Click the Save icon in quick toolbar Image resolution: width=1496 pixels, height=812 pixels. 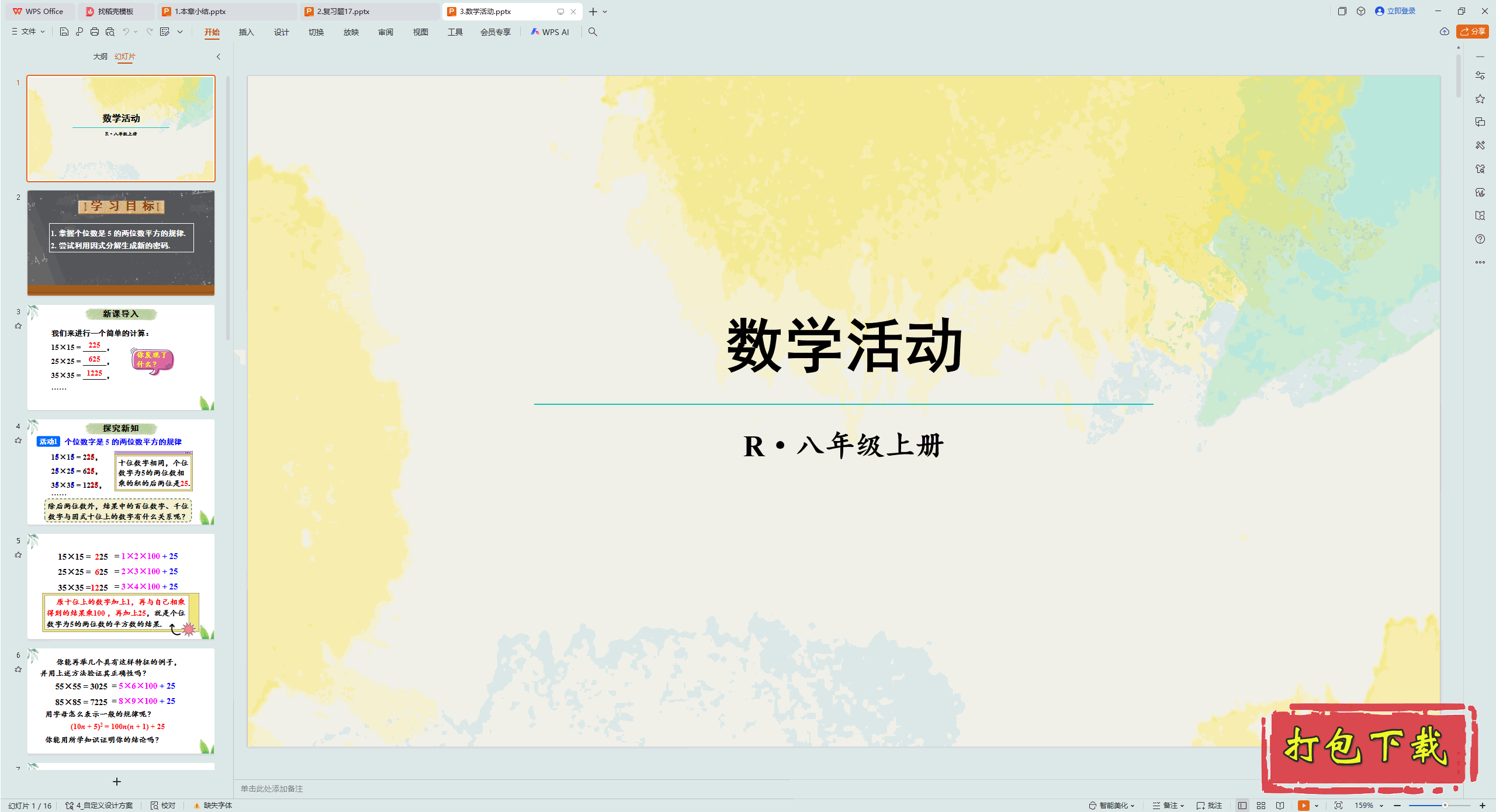pyautogui.click(x=64, y=32)
